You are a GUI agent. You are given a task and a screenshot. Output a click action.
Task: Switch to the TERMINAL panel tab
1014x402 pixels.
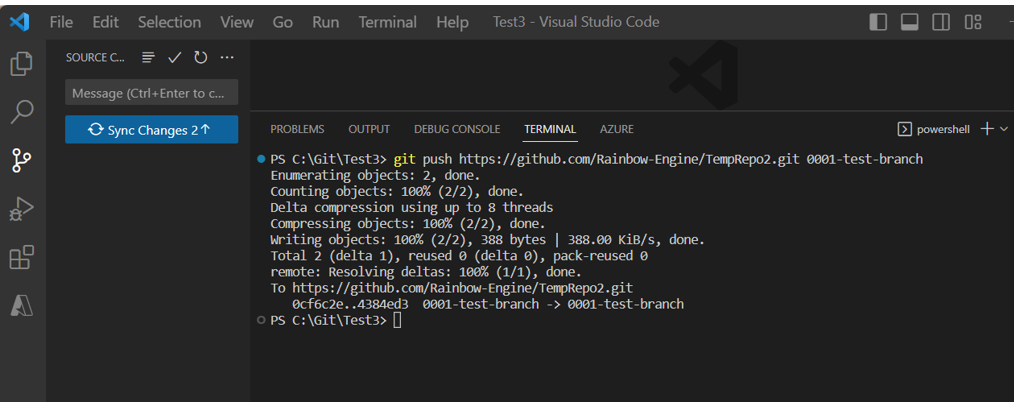(550, 129)
